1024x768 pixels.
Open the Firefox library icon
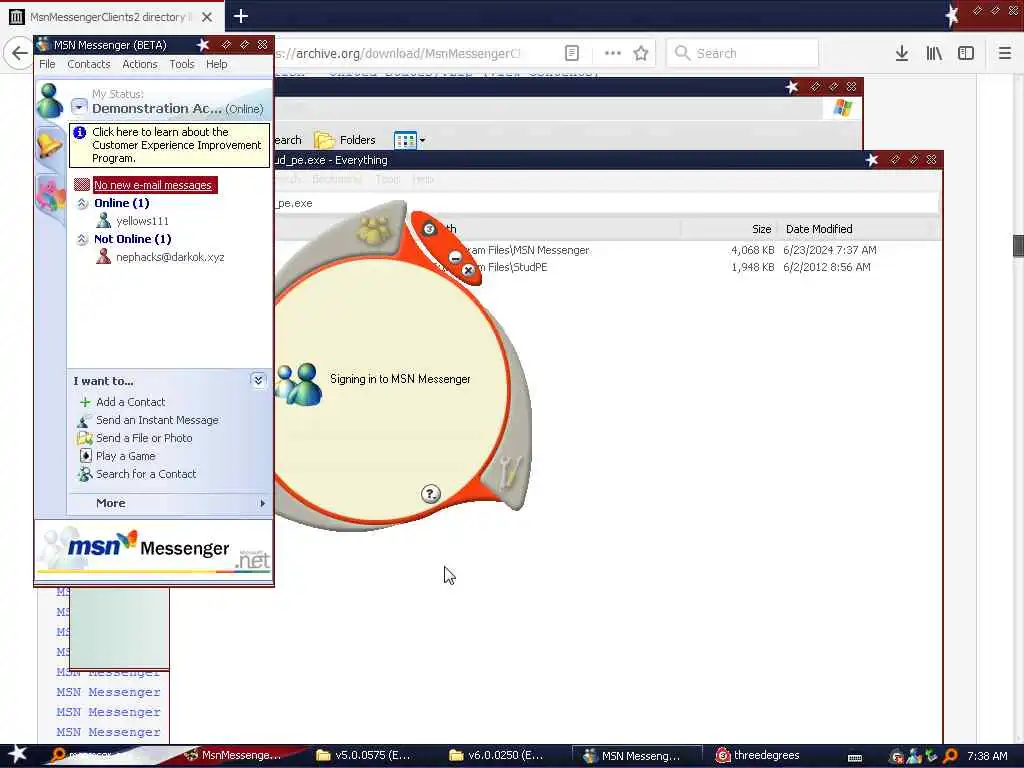click(934, 54)
